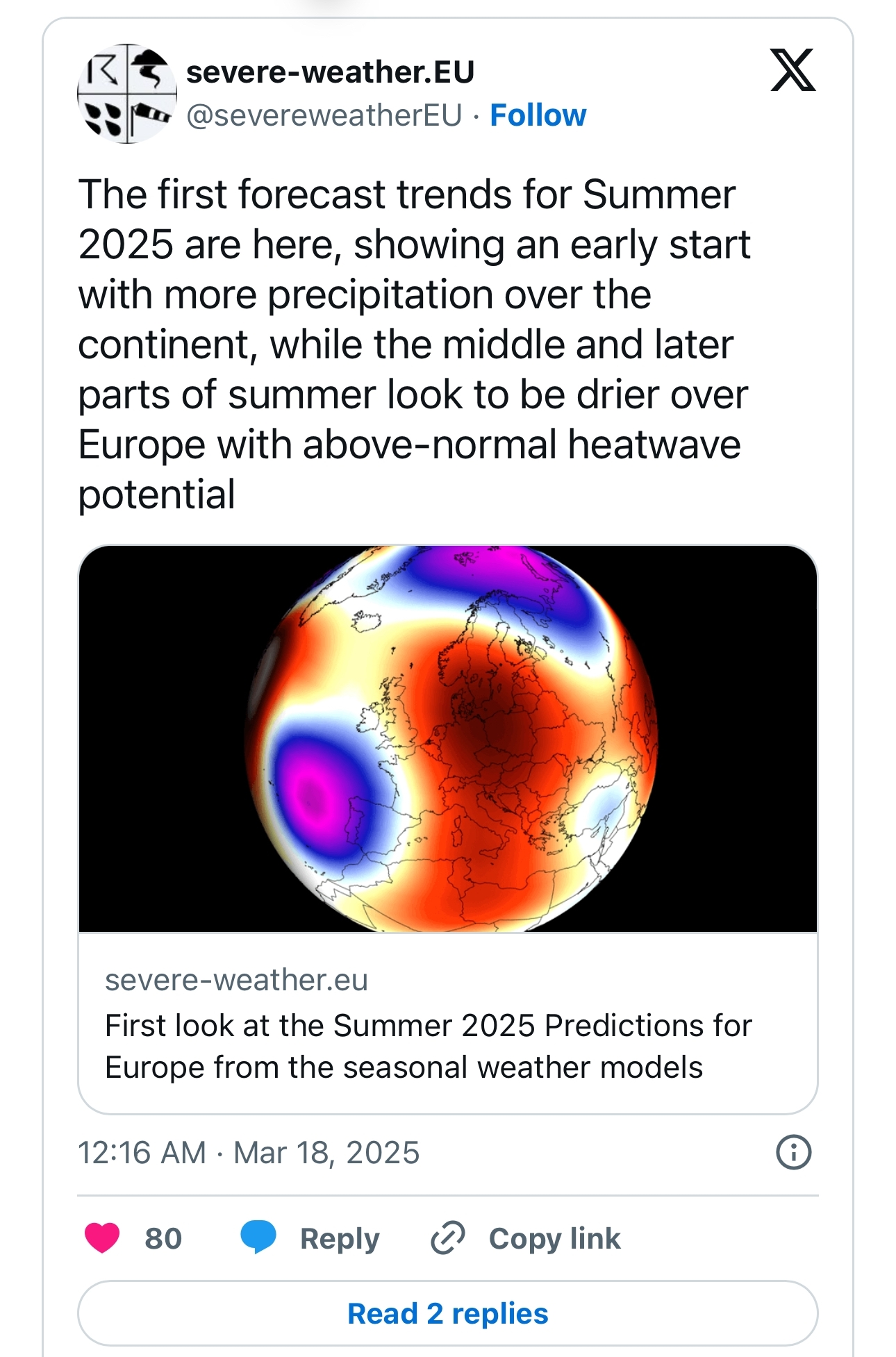This screenshot has height=1357, width=896.
Task: Follow the severe-weather.EU account
Action: click(538, 115)
